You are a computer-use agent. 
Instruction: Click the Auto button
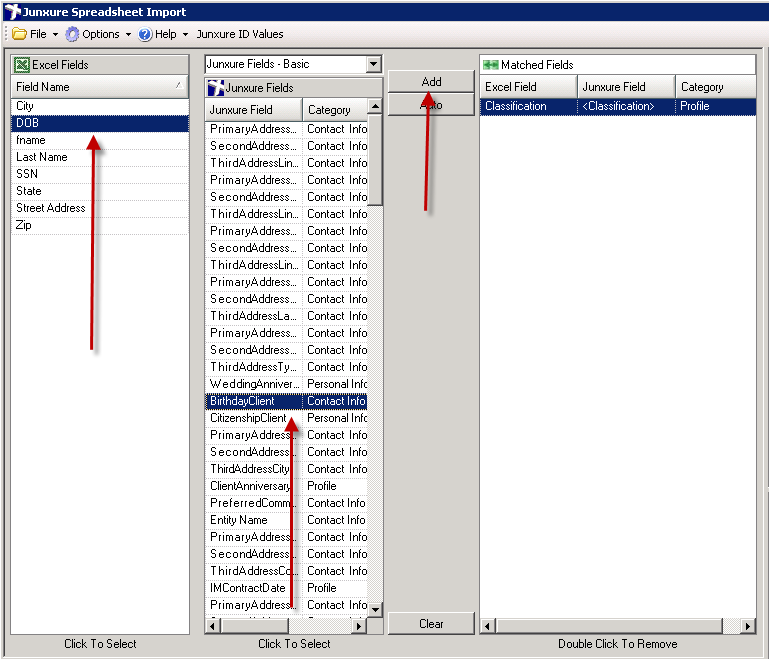click(431, 105)
